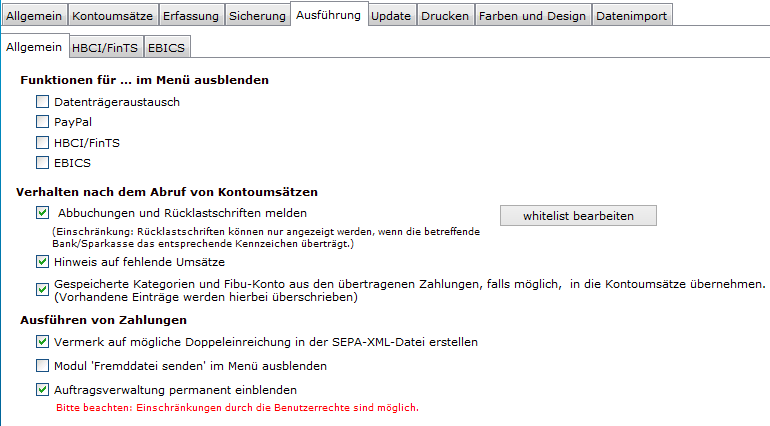The image size is (770, 426).
Task: Toggle Auftragsverwaltung permanent einblenden checkbox
Action: [42, 390]
